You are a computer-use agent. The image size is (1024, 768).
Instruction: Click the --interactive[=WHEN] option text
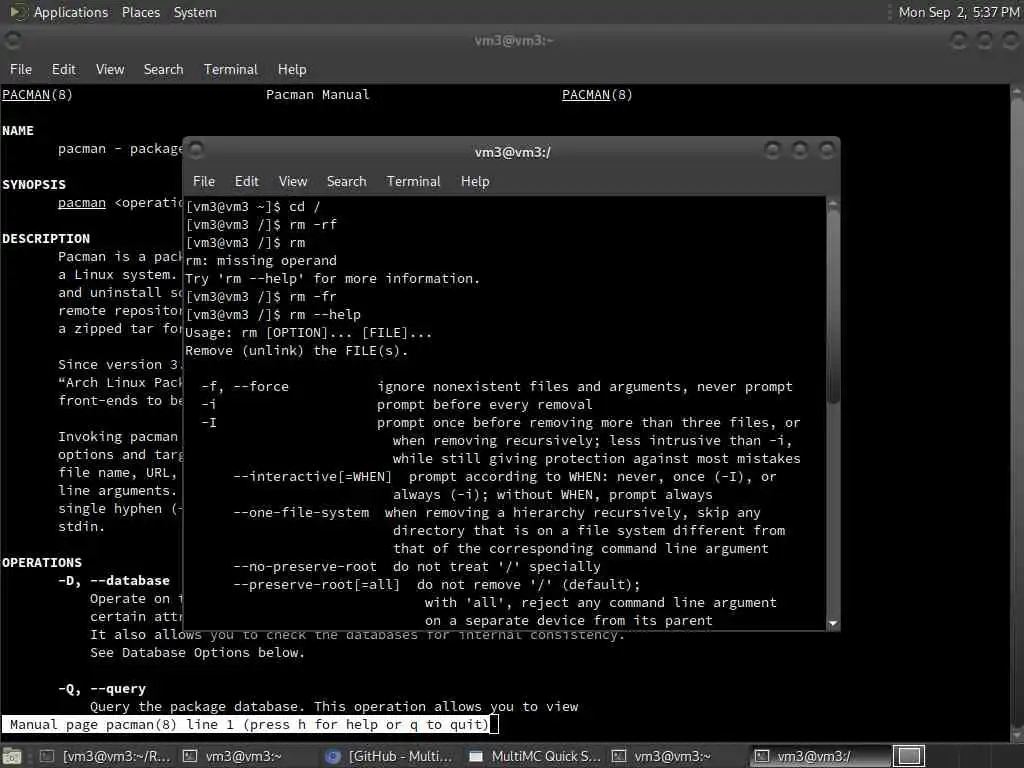coord(312,477)
